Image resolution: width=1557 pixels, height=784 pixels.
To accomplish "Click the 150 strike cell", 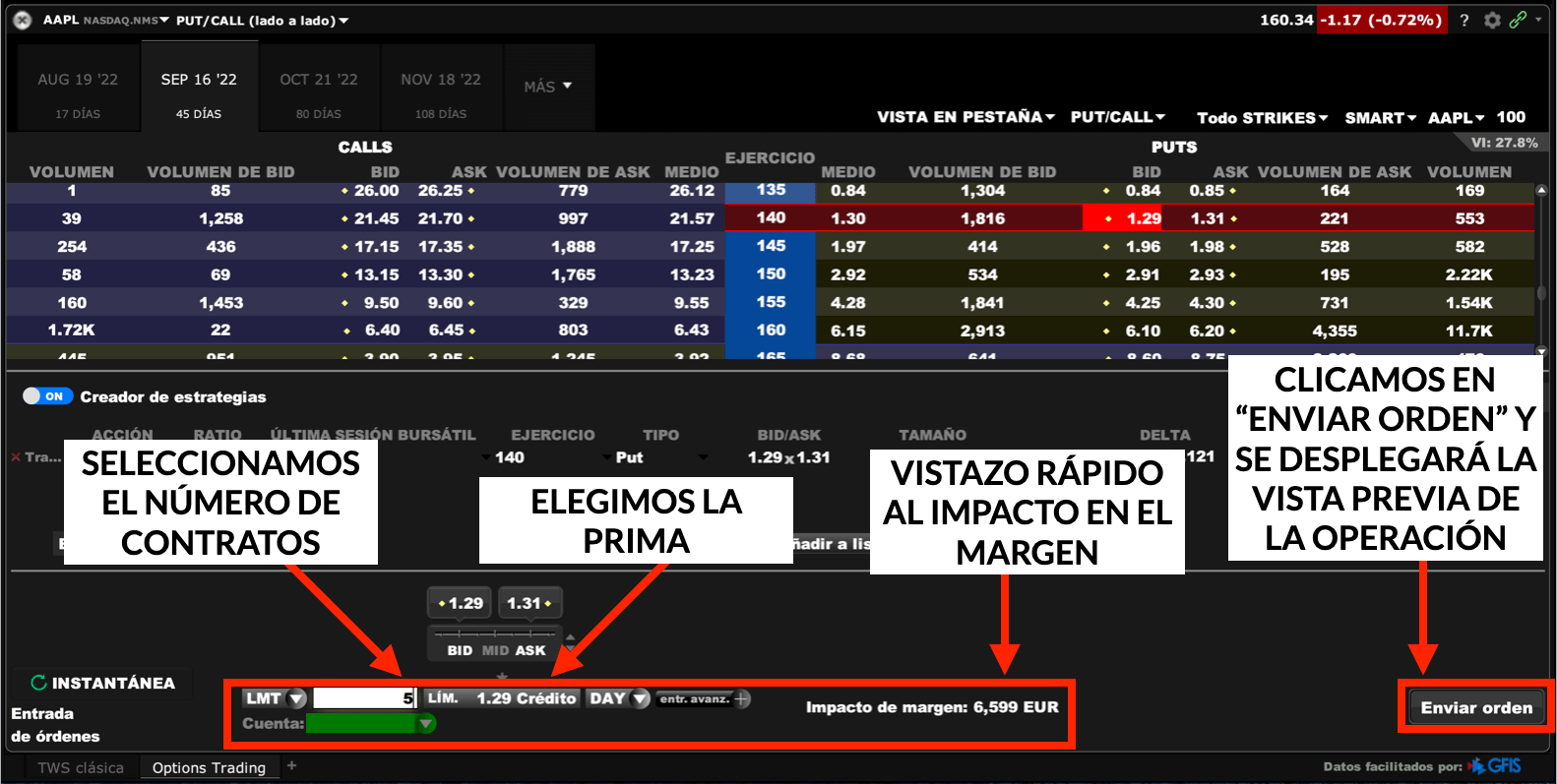I will coord(771,274).
